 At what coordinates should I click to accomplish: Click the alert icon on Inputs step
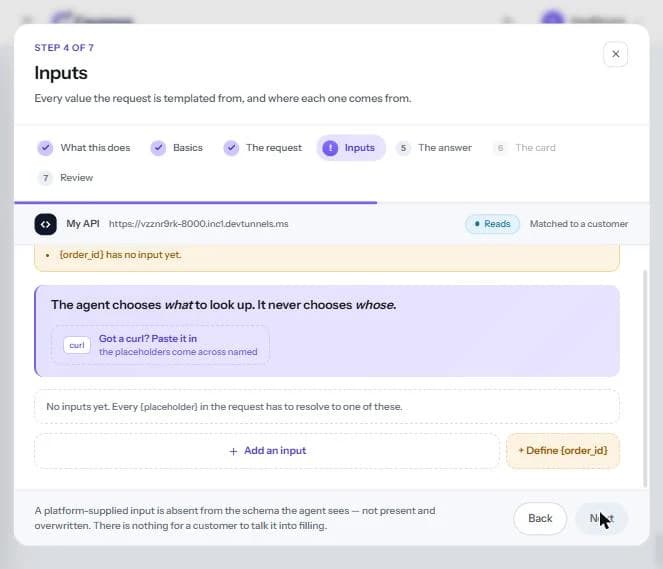pos(330,148)
